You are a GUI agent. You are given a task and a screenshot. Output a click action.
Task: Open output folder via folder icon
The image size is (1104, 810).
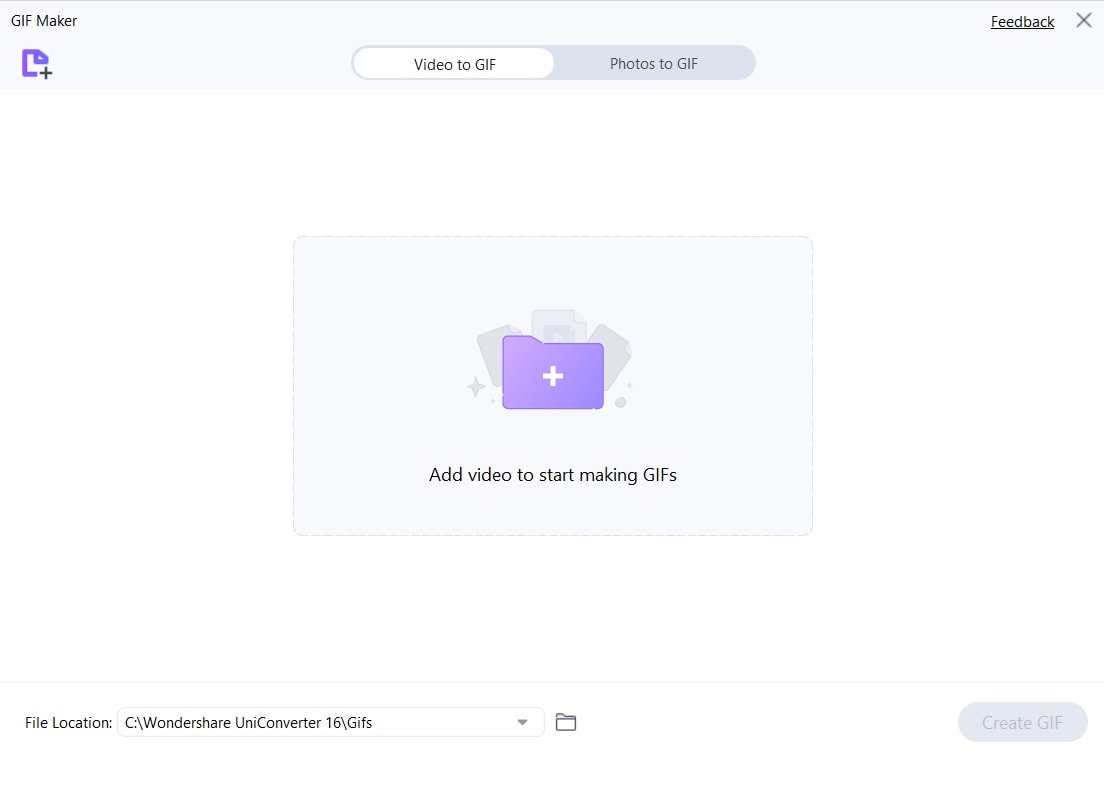coord(565,722)
